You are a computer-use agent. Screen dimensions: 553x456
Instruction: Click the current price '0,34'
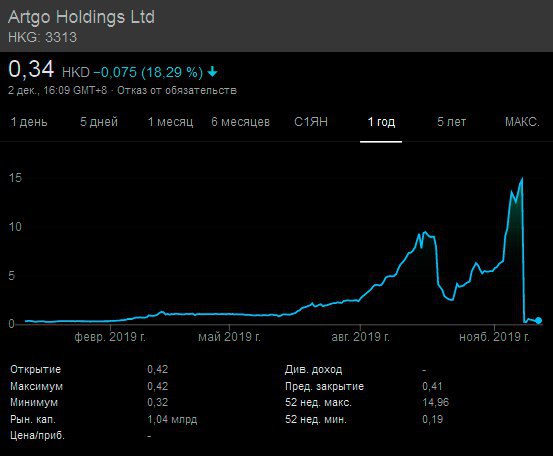(x=31, y=69)
